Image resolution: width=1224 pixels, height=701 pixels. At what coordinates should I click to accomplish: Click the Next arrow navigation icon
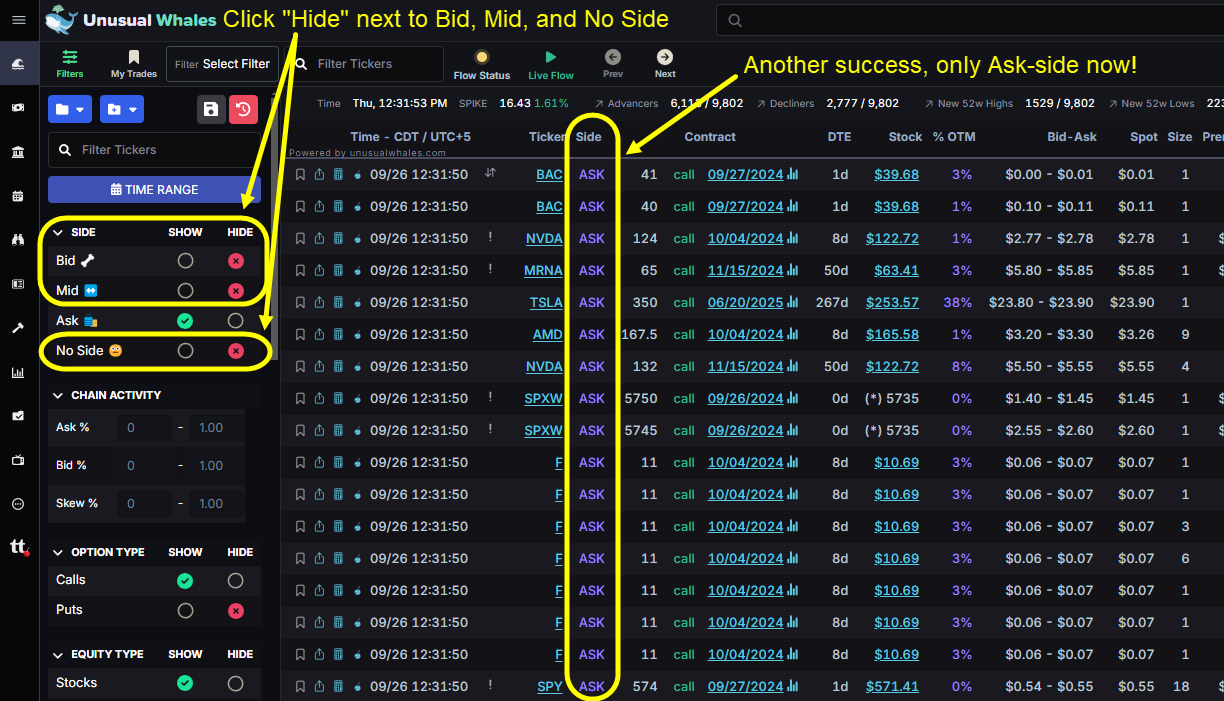pos(664,57)
